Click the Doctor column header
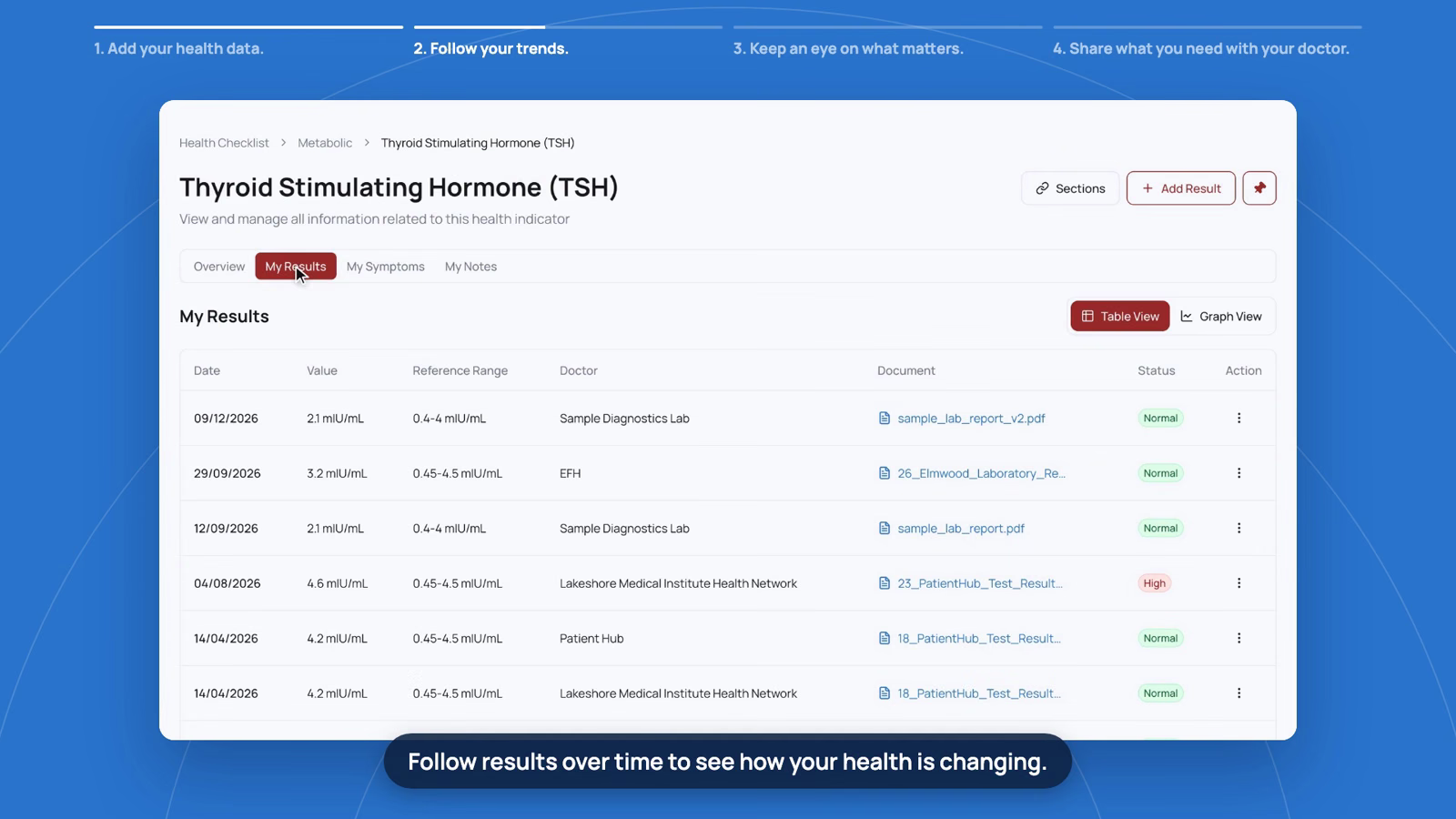The image size is (1456, 819). 579,370
